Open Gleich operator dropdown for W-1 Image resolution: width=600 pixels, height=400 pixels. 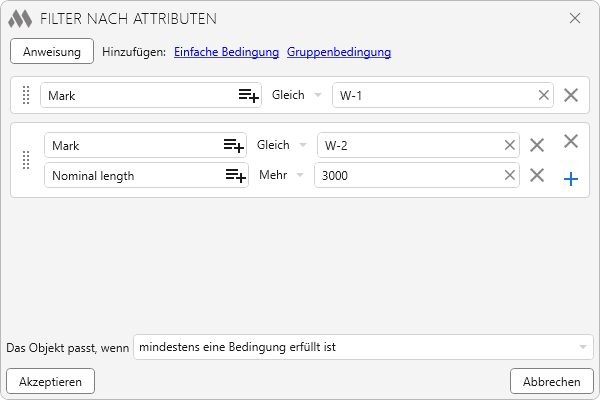(x=297, y=95)
